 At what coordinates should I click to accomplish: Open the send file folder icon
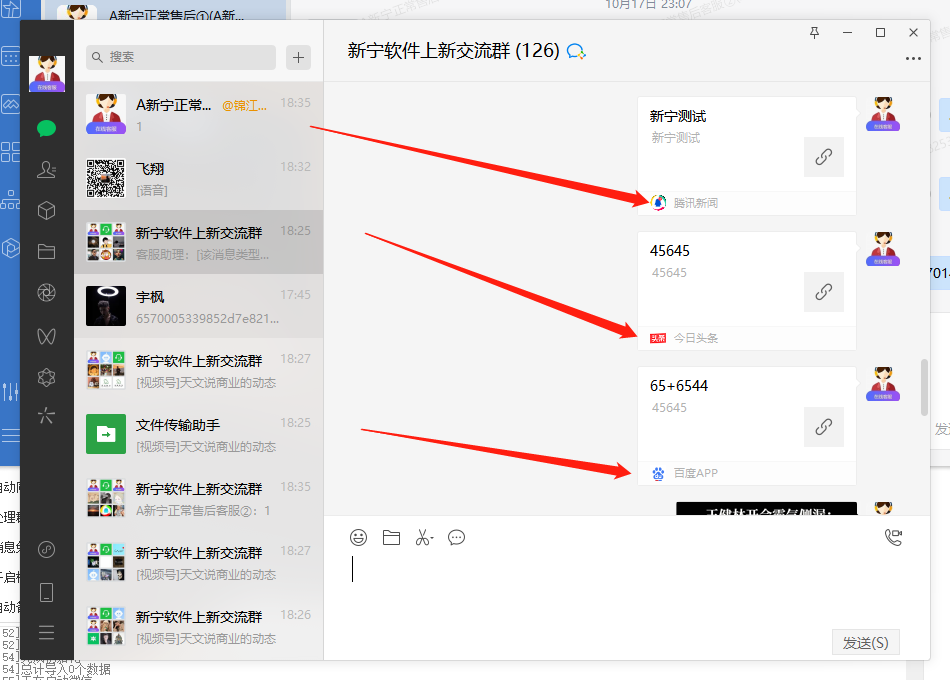tap(391, 538)
